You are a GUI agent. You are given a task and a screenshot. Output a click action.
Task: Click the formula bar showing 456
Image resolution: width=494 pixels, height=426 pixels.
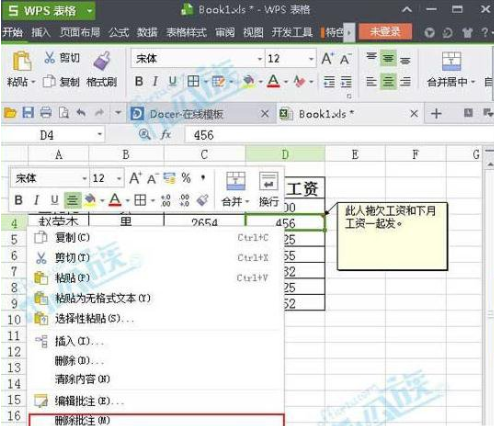tap(338, 135)
